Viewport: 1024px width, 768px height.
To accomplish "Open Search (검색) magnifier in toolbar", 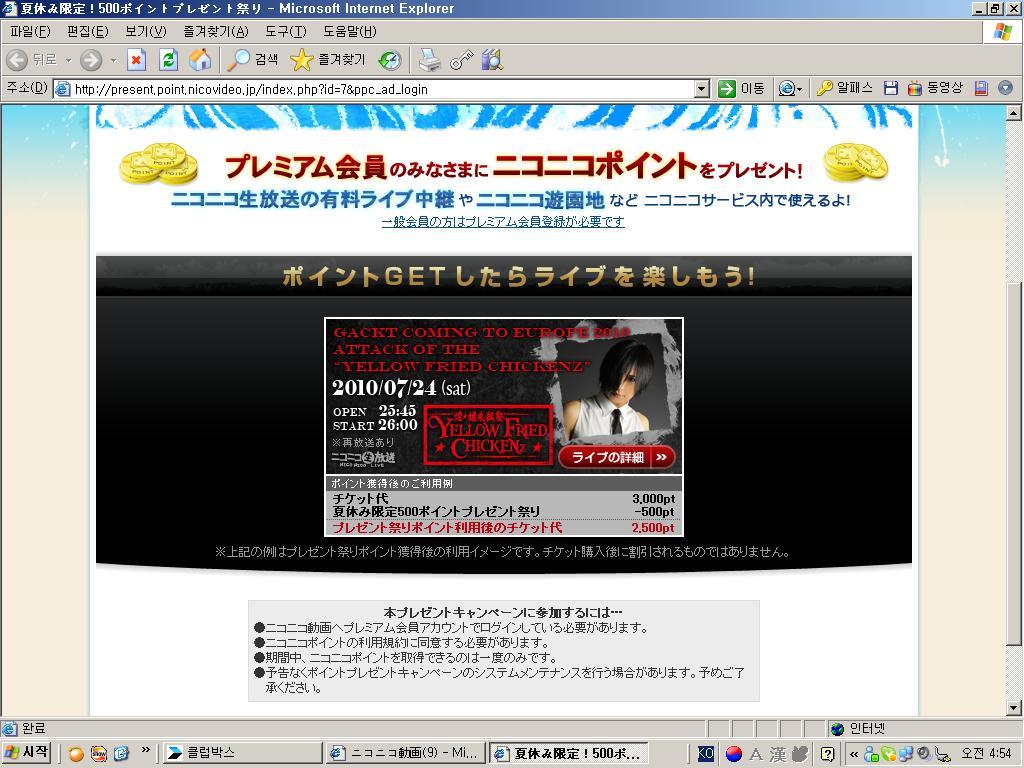I will coord(253,60).
